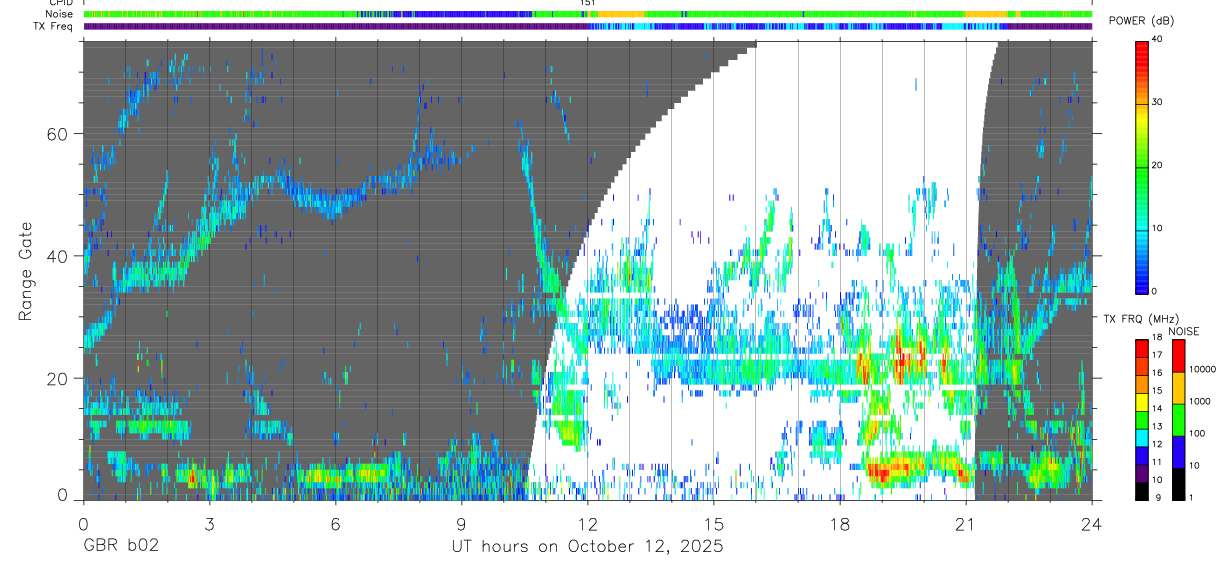Click the purple segment of TX FRQ color bar

[1141, 473]
